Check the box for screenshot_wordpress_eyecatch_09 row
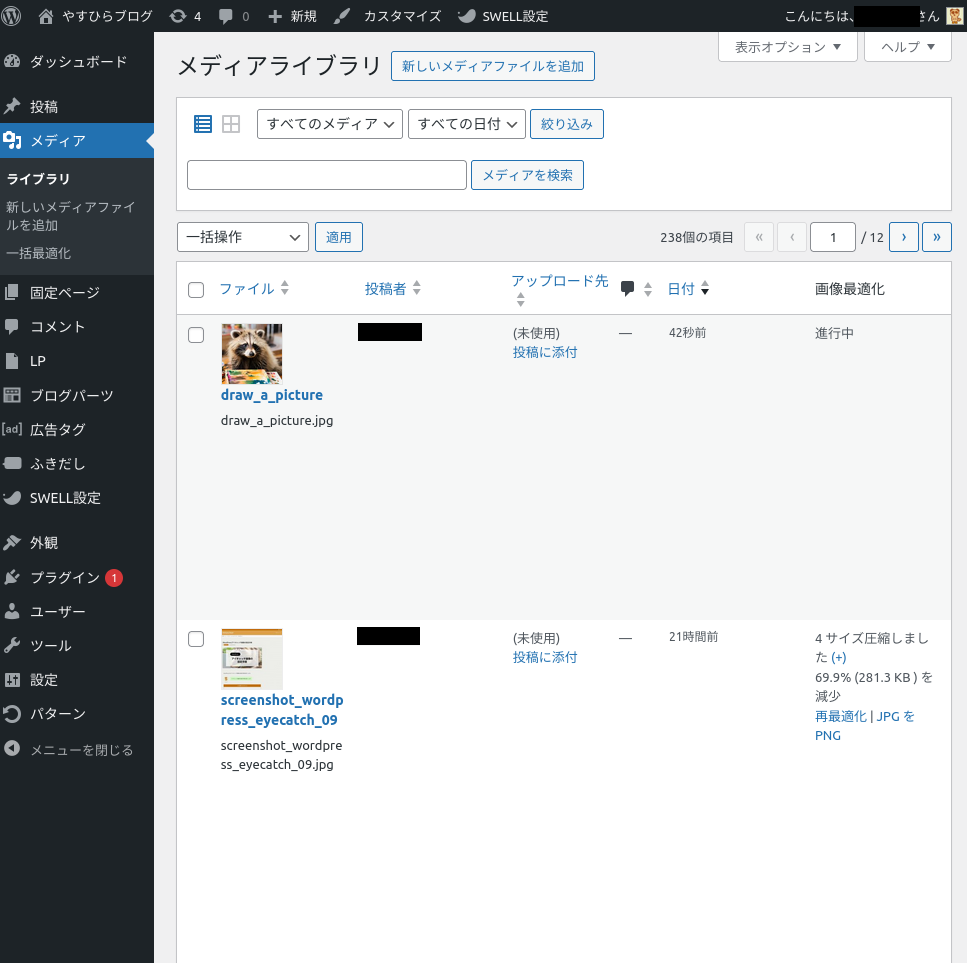The height and width of the screenshot is (963, 967). (196, 639)
